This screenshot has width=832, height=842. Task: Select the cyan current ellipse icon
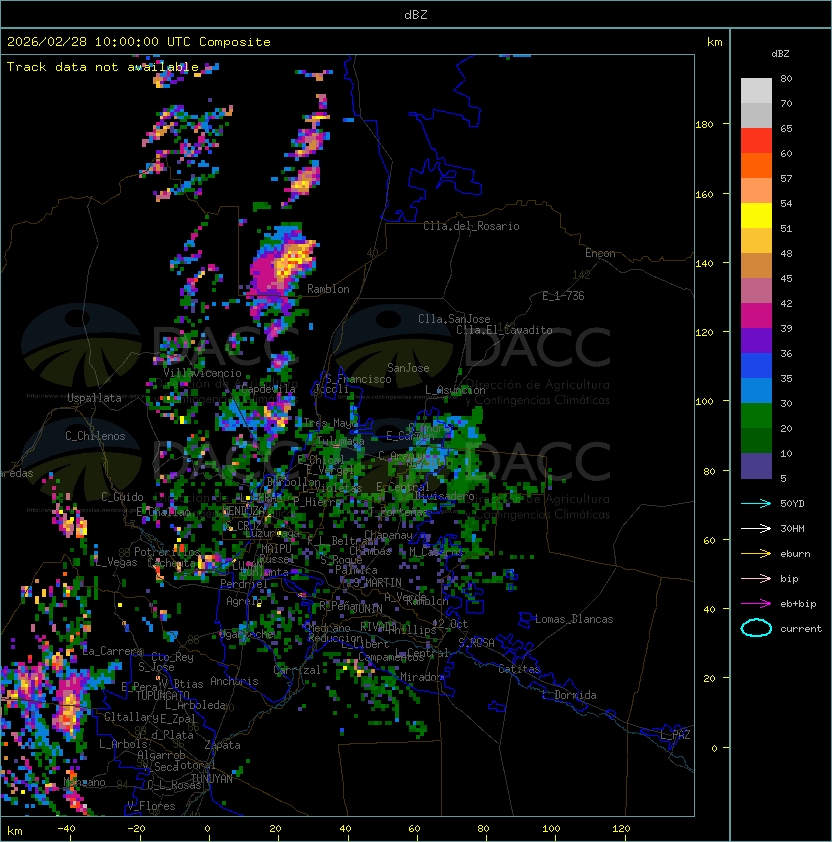tap(756, 628)
